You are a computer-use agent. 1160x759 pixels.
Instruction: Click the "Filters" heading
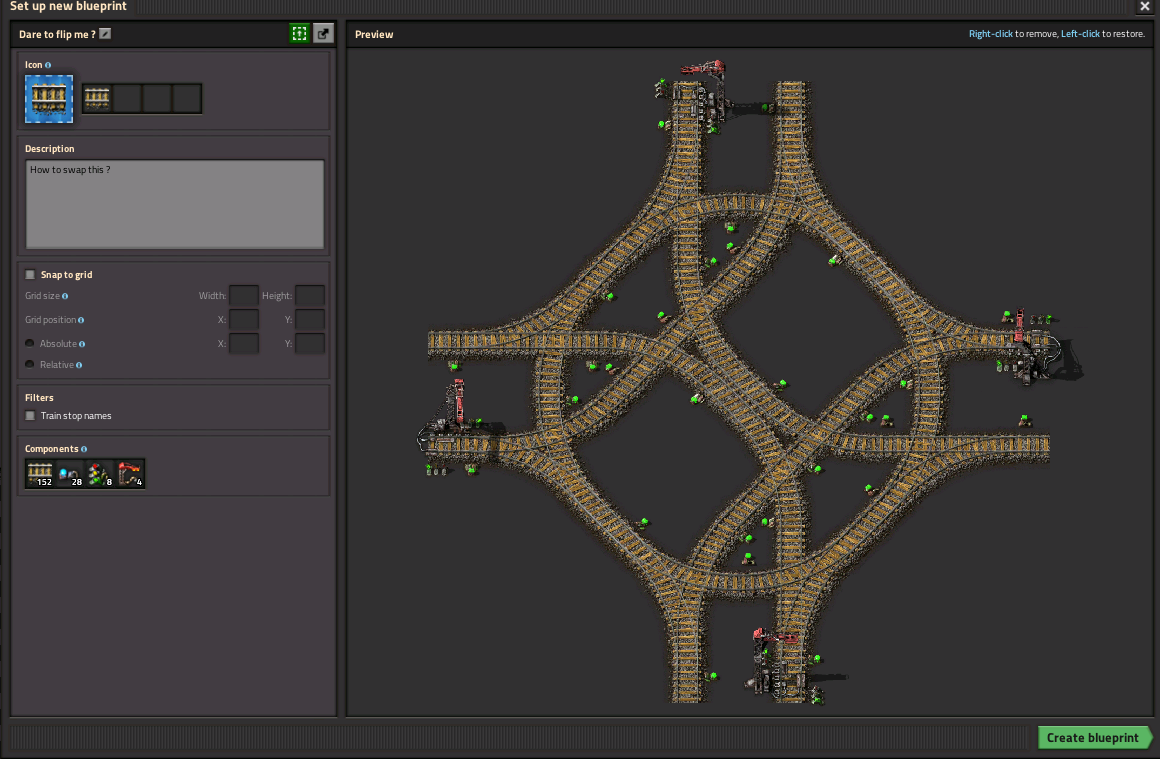[39, 397]
